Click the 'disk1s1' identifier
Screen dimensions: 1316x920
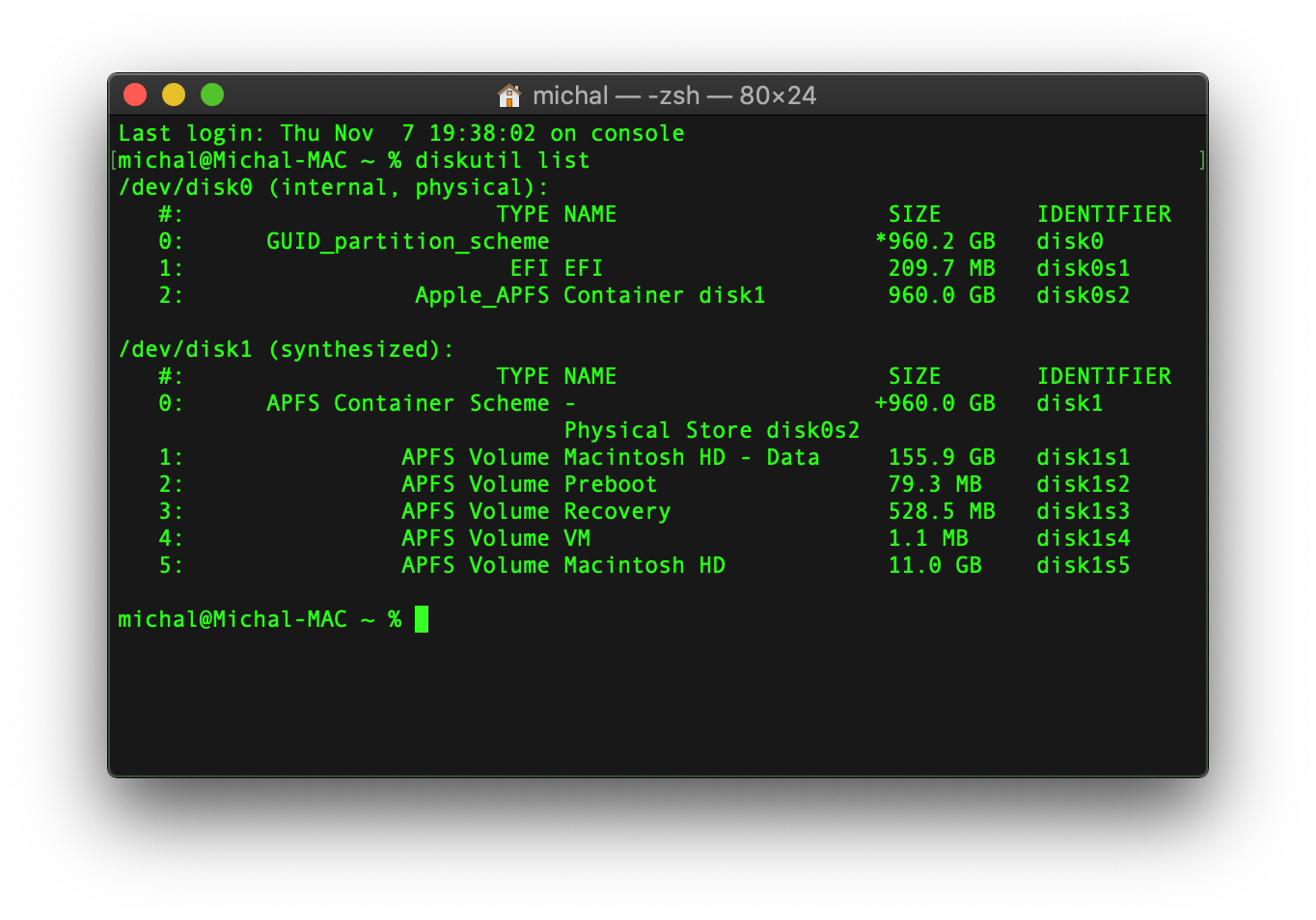(1083, 457)
